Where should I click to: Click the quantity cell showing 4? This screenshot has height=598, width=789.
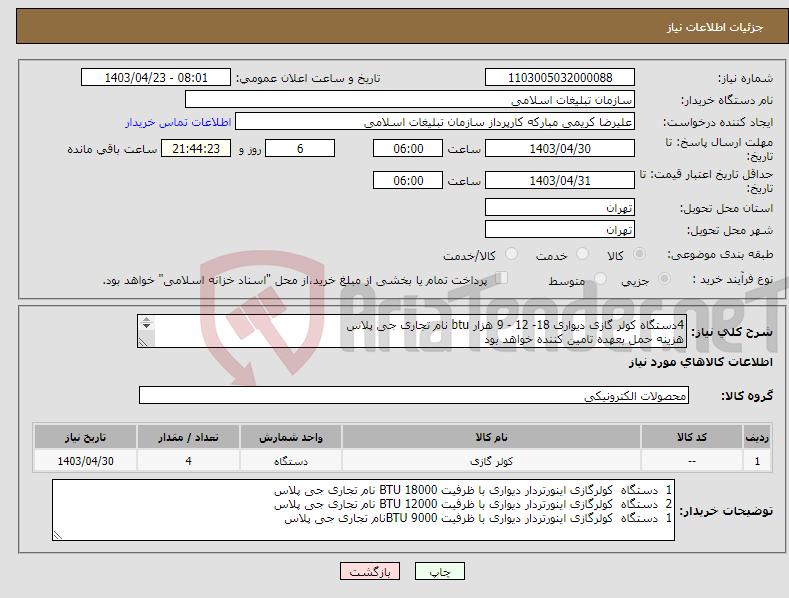[188, 461]
